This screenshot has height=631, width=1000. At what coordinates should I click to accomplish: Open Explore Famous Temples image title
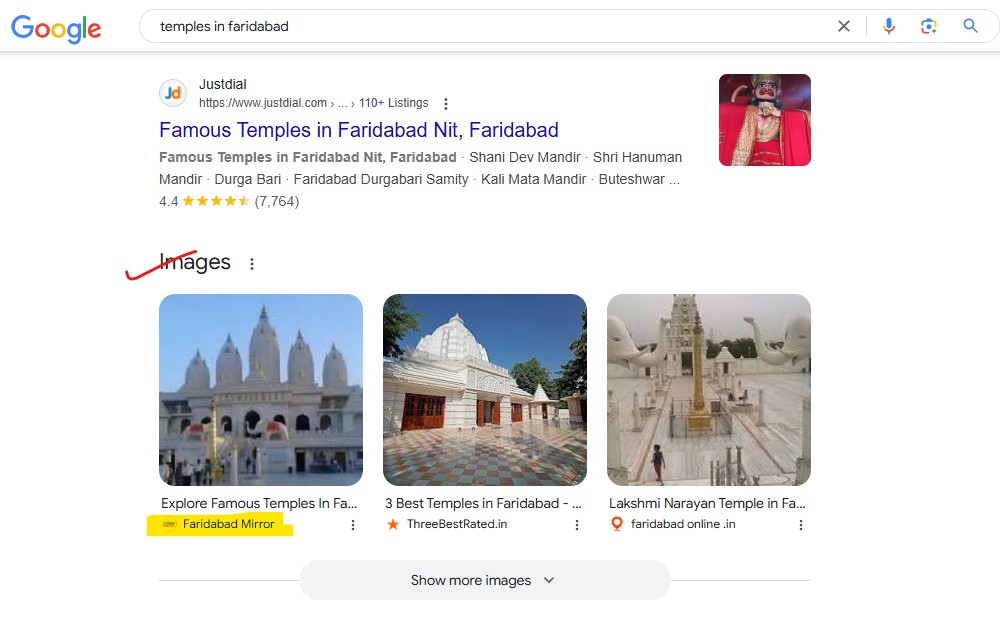pyautogui.click(x=258, y=503)
